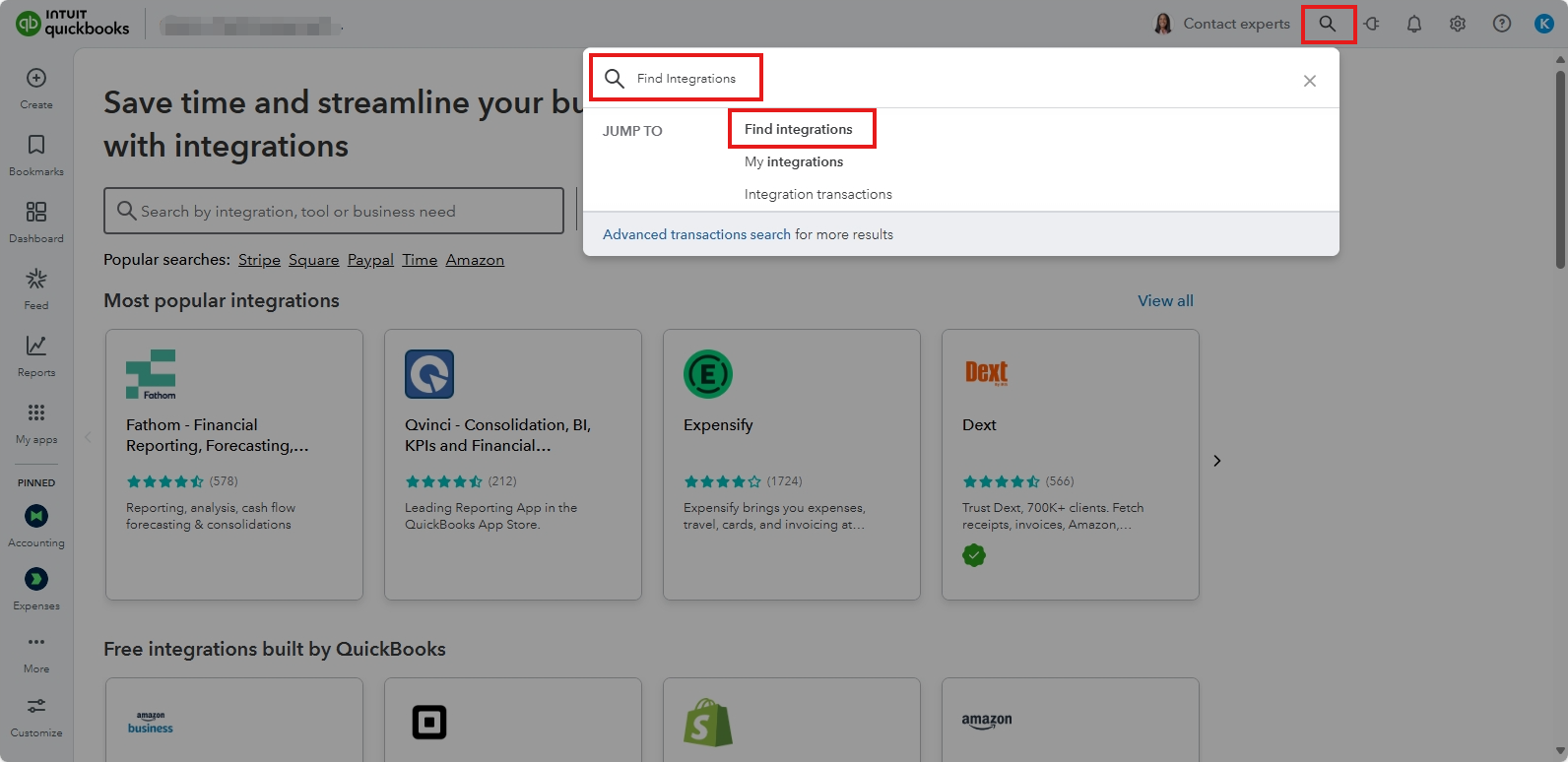
Task: Click Time popular search
Action: coord(420,260)
